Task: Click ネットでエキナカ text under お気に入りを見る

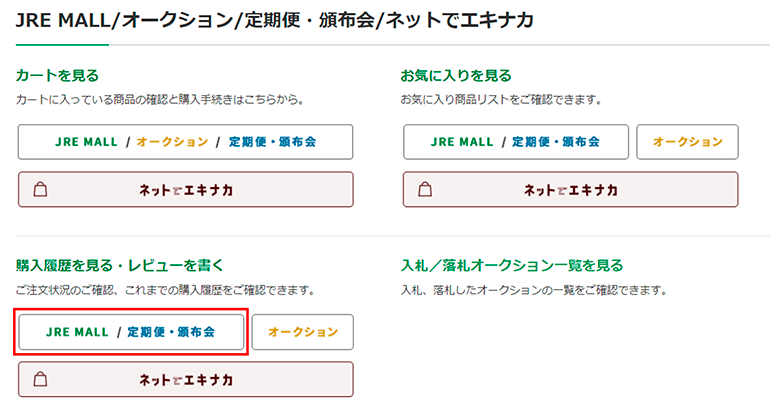Action: [571, 189]
